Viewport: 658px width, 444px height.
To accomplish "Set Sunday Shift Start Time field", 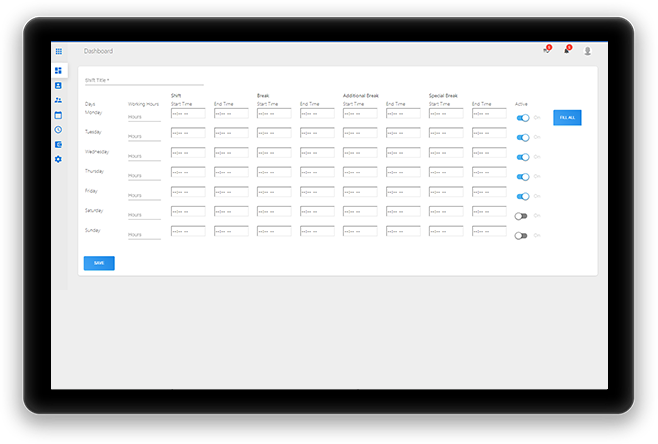I will (188, 231).
